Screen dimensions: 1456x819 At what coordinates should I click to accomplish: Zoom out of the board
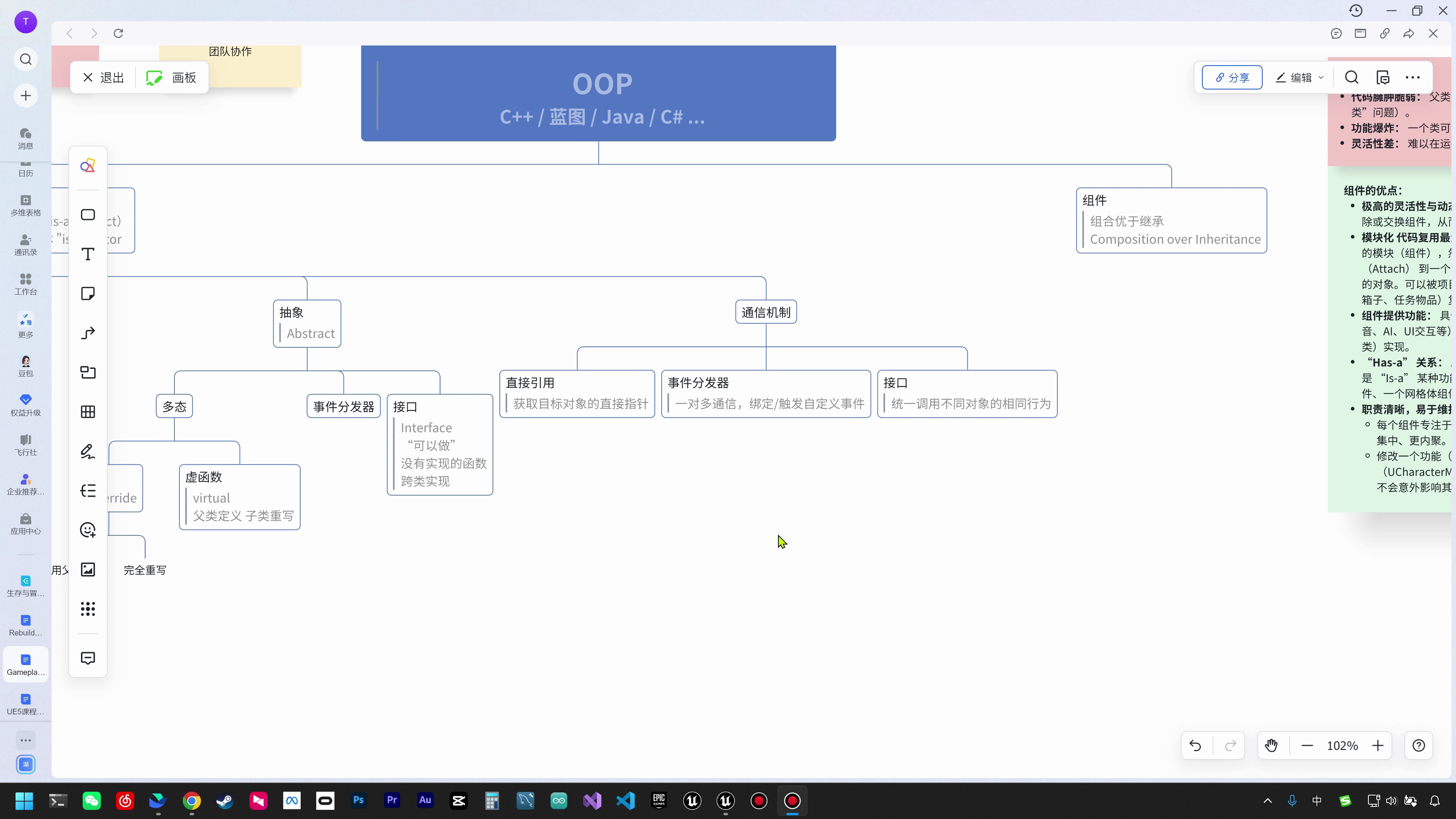coord(1307,745)
